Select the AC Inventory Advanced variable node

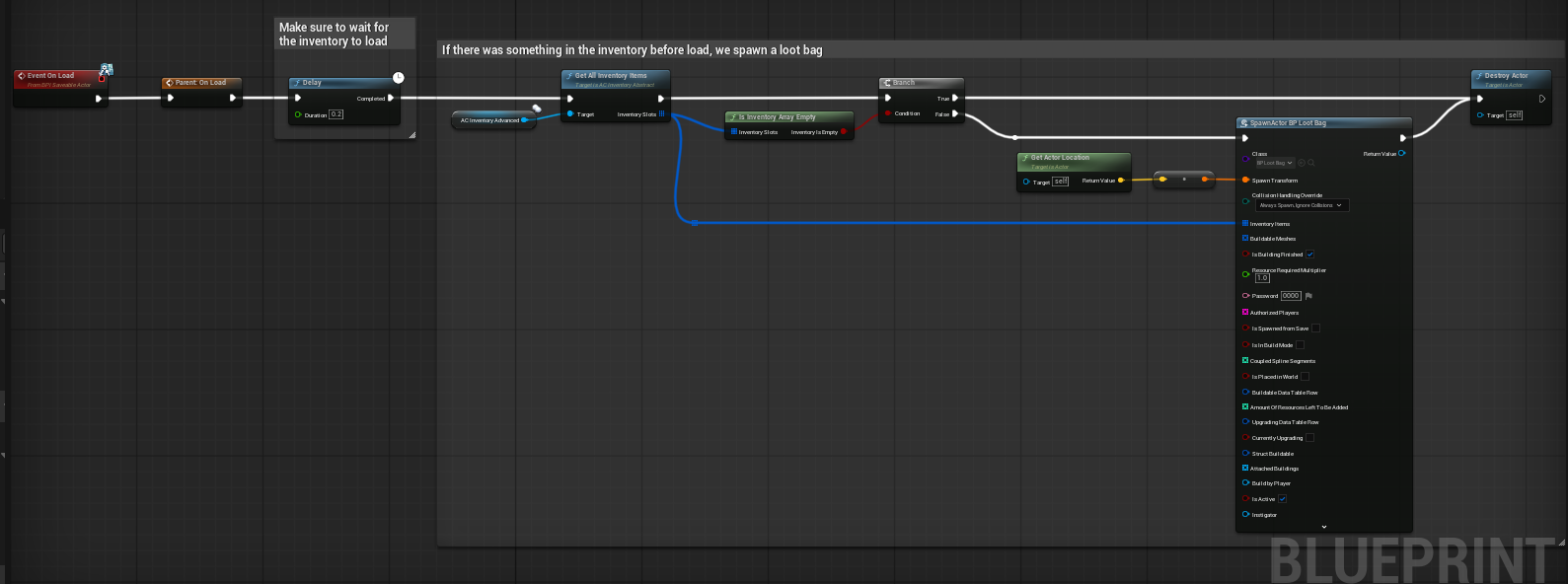(490, 120)
